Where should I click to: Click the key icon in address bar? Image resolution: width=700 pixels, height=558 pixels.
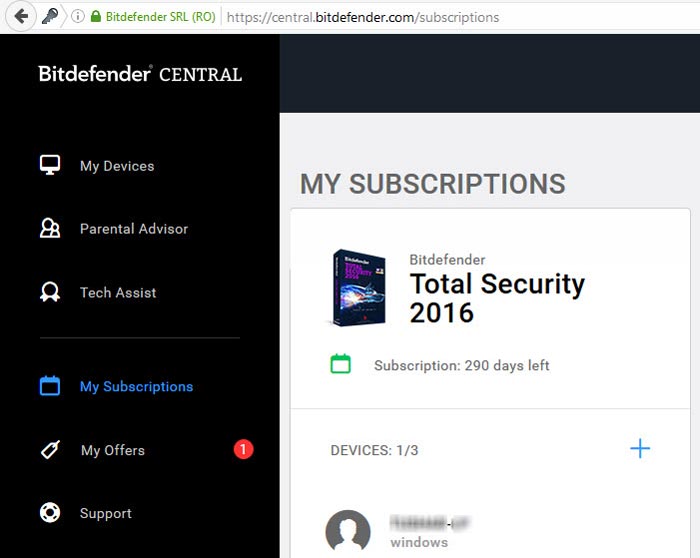pos(50,17)
